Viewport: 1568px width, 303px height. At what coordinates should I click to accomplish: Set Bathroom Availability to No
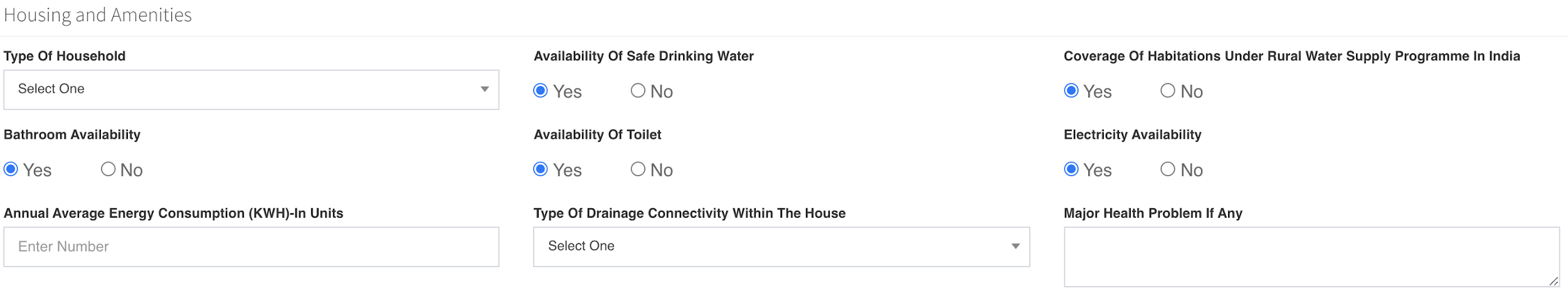pos(108,169)
